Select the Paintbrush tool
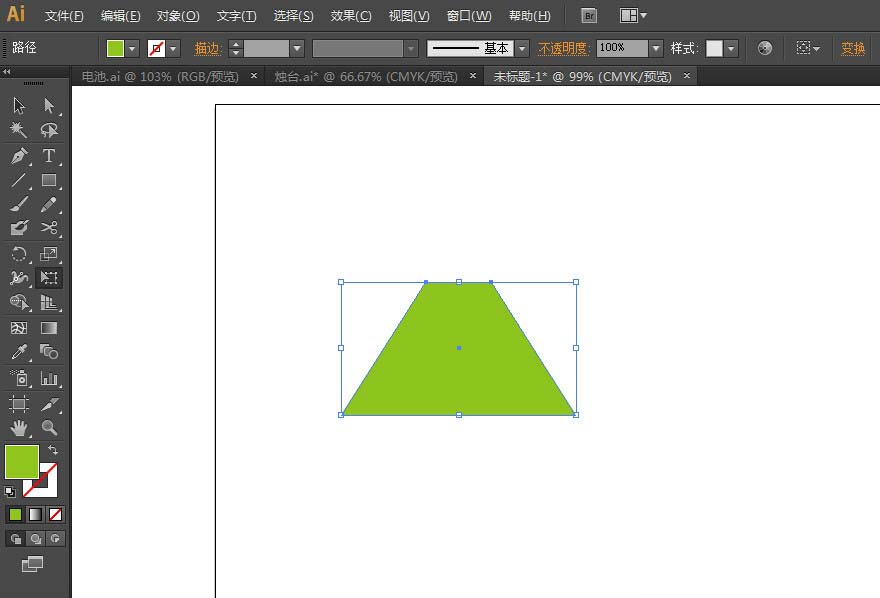 click(x=17, y=203)
